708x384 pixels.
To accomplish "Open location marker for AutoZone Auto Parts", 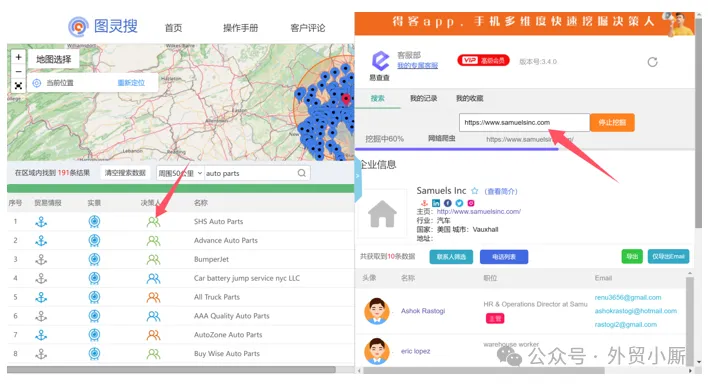I will point(94,335).
